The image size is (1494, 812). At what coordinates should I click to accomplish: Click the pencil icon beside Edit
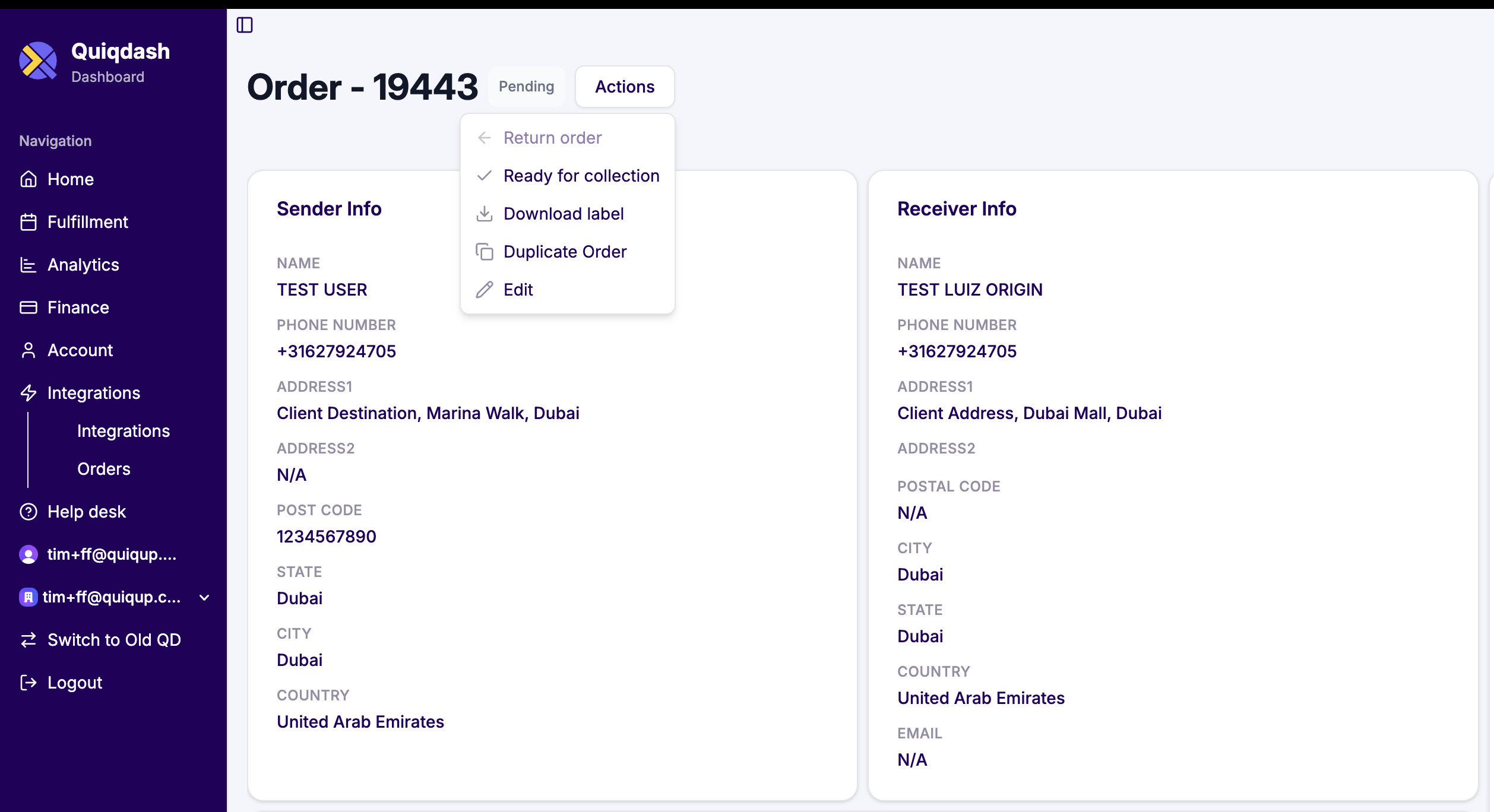pos(485,289)
